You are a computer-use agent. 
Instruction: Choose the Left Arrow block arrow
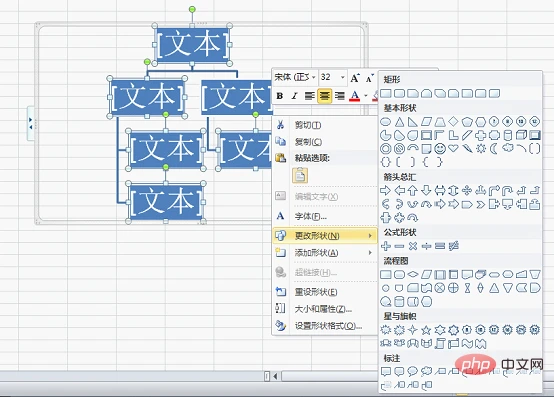[x=399, y=191]
